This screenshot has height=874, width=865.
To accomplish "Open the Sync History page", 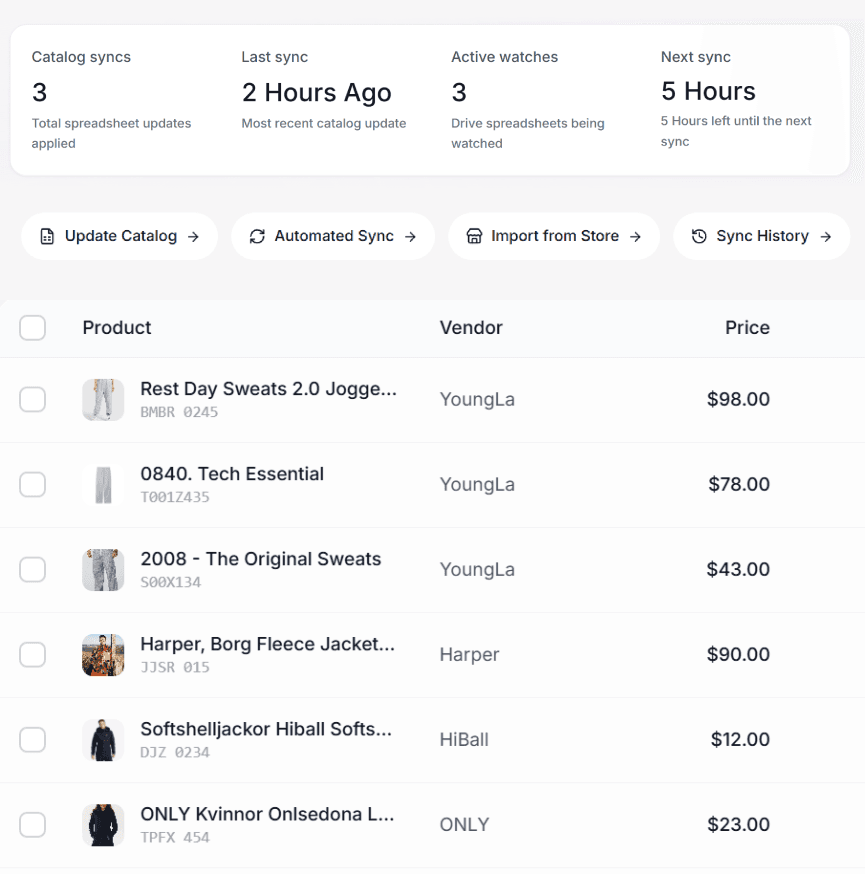I will [761, 236].
